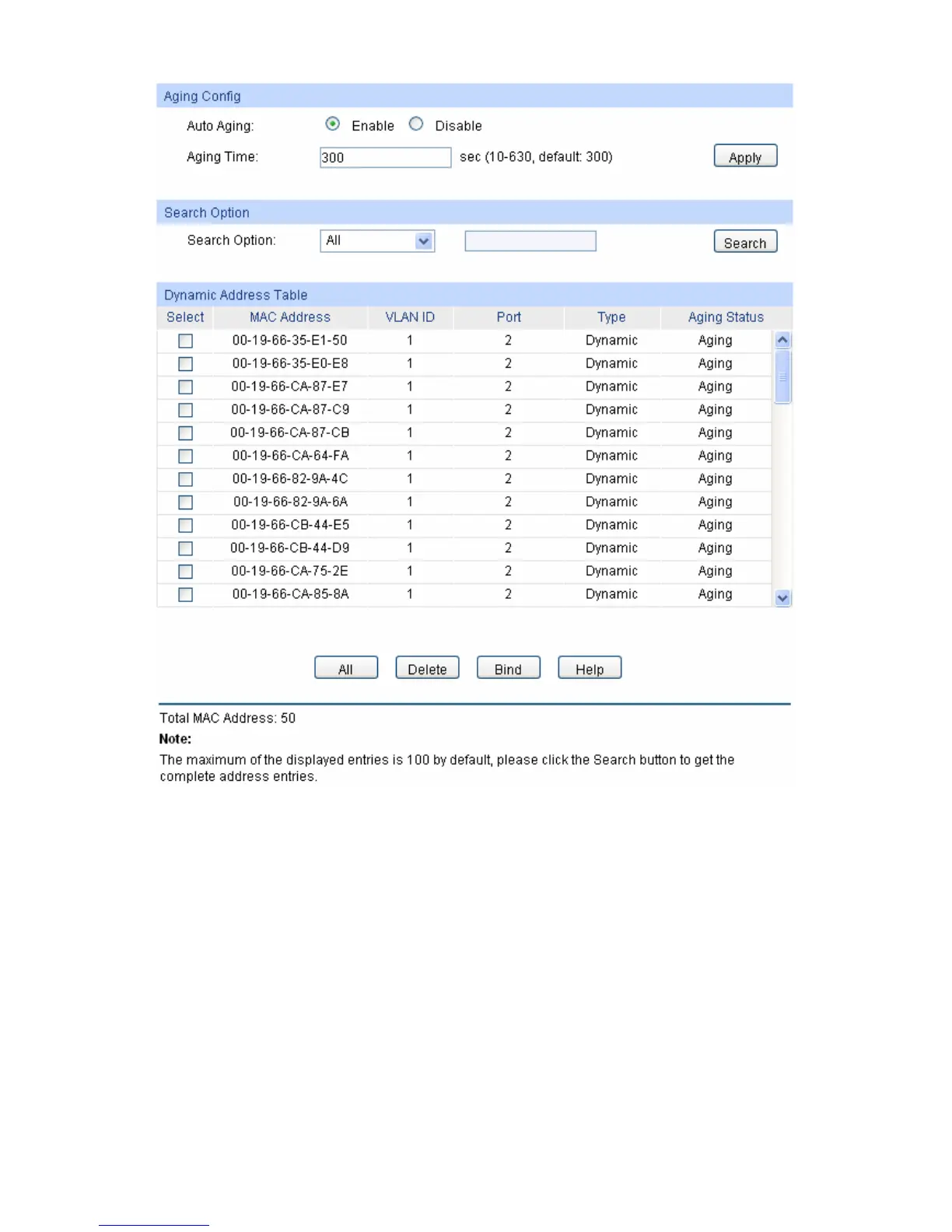Check the box for MAC 00-19-66-35-E1-50
Screen dimensions: 952x1232
point(185,341)
